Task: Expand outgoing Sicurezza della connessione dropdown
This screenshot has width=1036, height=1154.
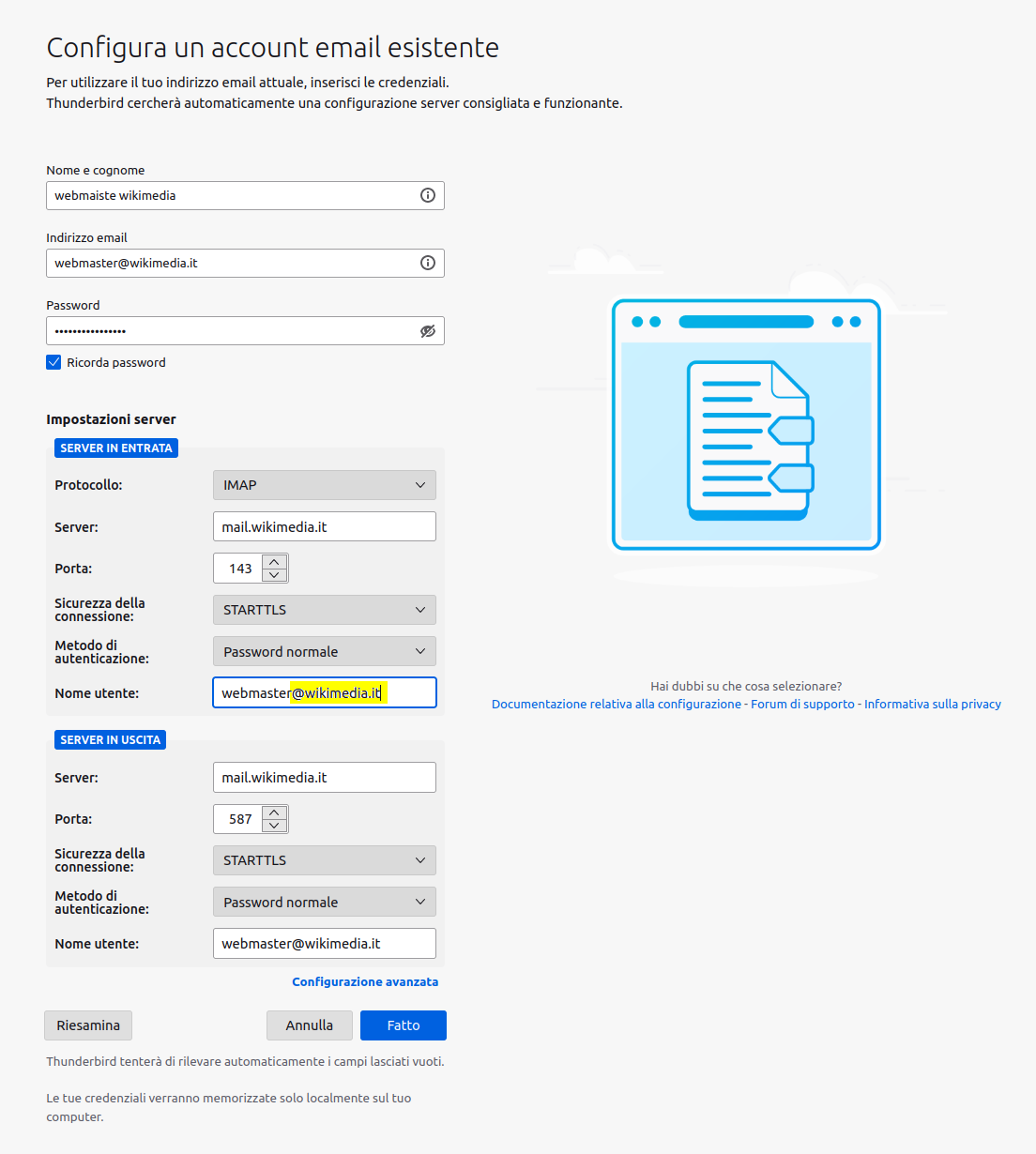Action: pos(324,860)
